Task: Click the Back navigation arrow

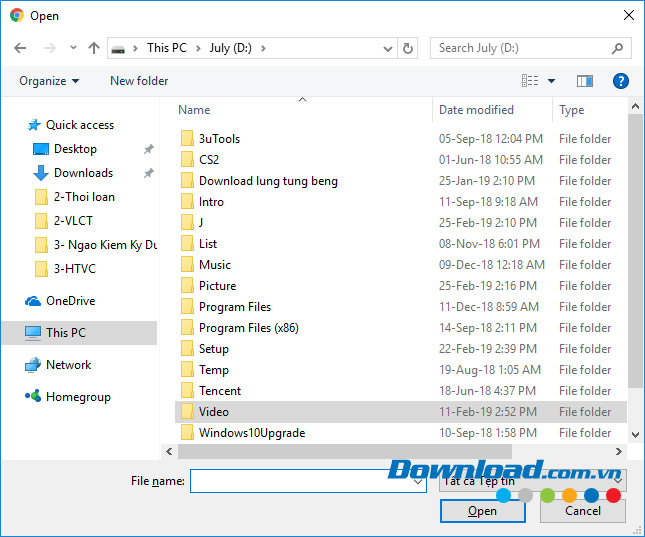Action: point(20,48)
